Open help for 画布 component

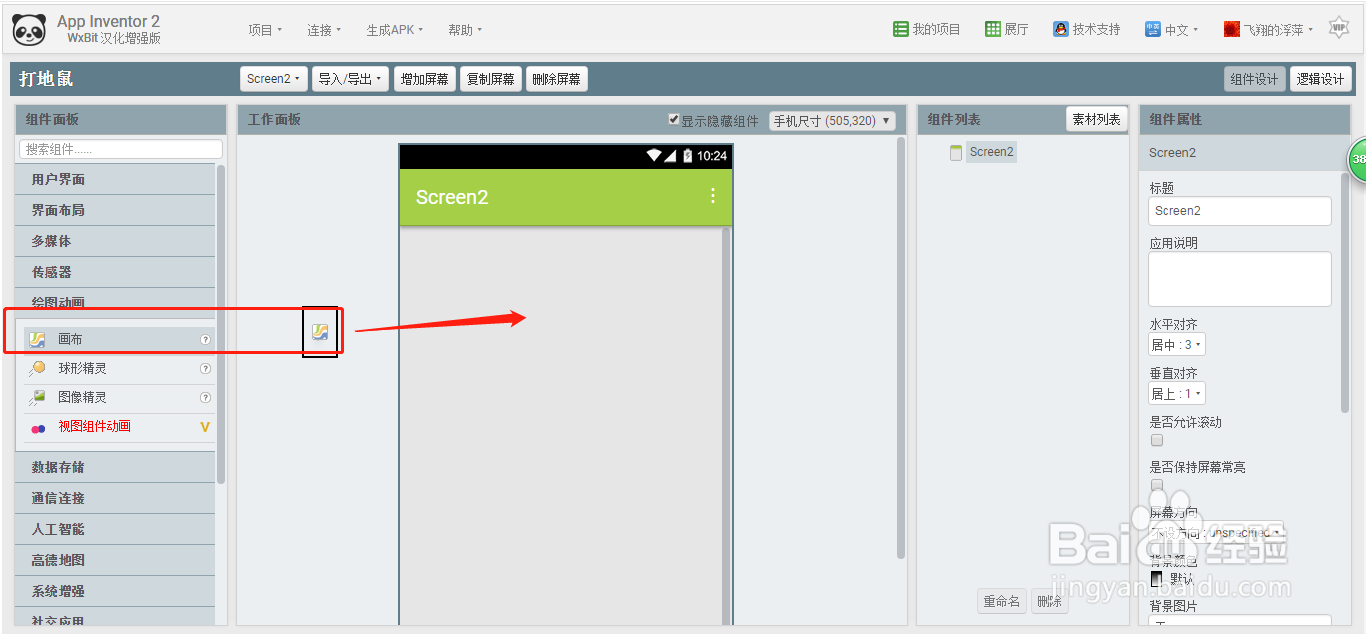click(x=205, y=340)
